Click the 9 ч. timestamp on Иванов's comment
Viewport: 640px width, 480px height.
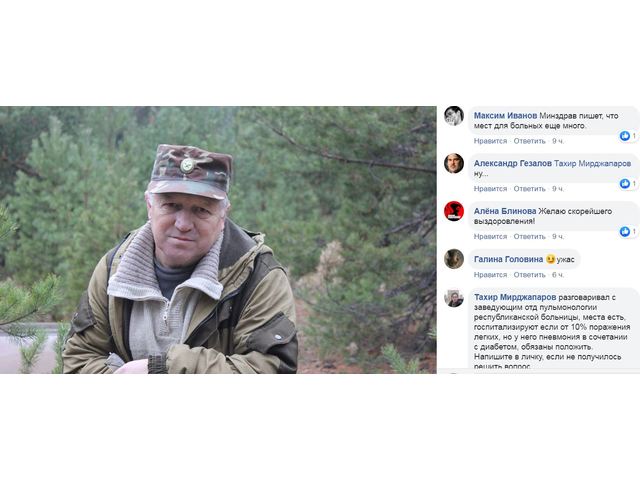pos(558,141)
